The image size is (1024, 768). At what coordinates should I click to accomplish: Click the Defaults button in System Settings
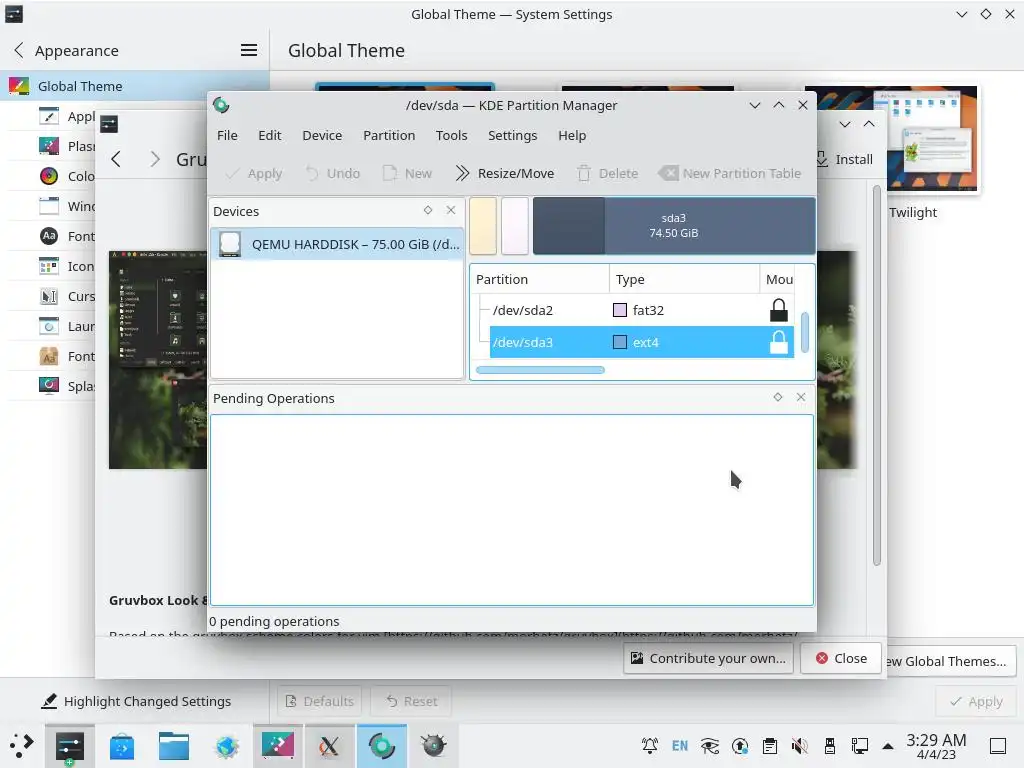[320, 701]
